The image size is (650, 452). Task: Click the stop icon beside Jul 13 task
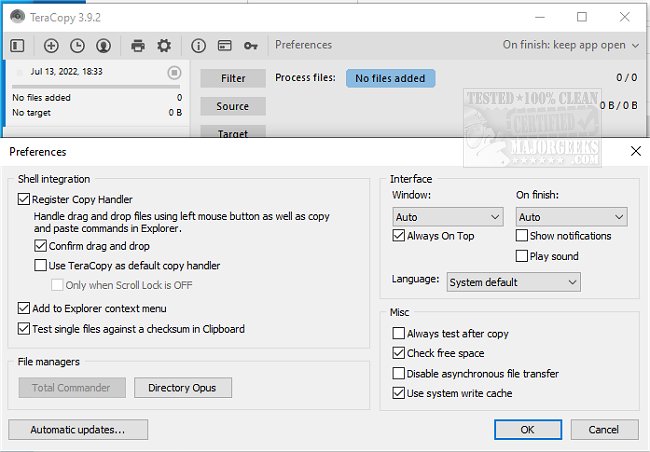[x=174, y=73]
